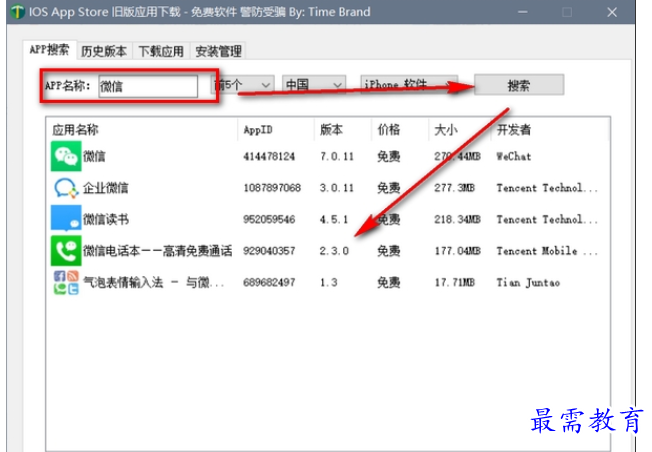Click the 搜索 button
Viewport: 652px width, 452px height.
[x=519, y=85]
